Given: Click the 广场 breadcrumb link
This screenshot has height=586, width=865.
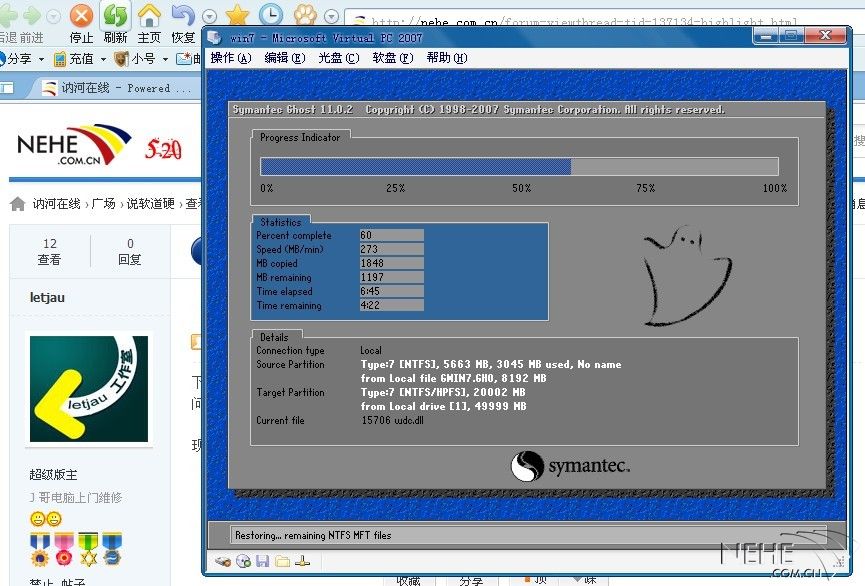Looking at the screenshot, I should tap(103, 204).
